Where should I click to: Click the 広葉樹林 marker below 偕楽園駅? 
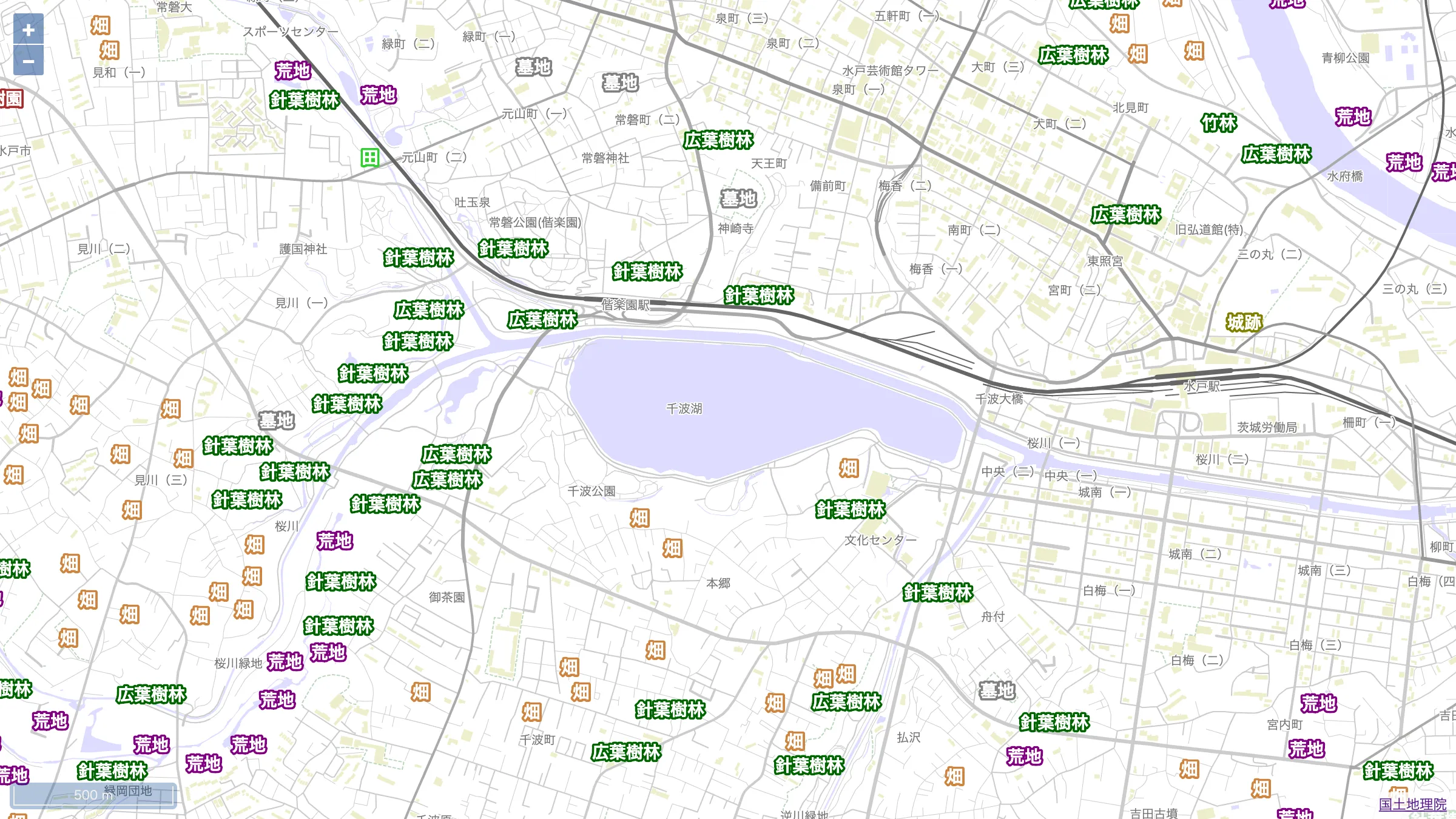click(542, 320)
